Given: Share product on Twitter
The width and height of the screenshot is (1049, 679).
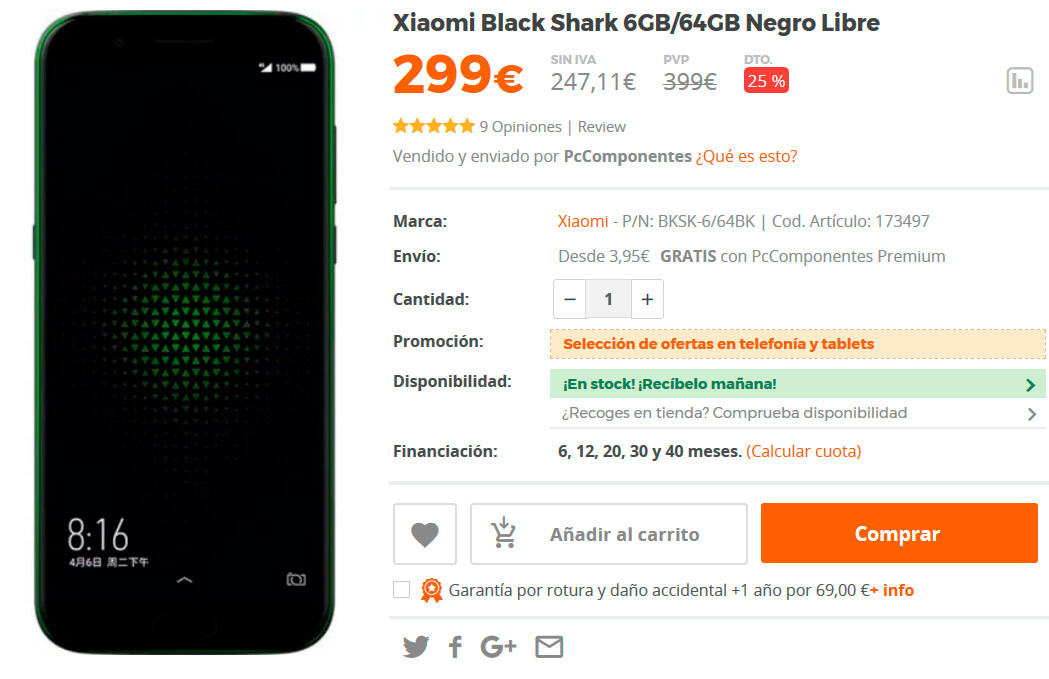Looking at the screenshot, I should (x=416, y=647).
